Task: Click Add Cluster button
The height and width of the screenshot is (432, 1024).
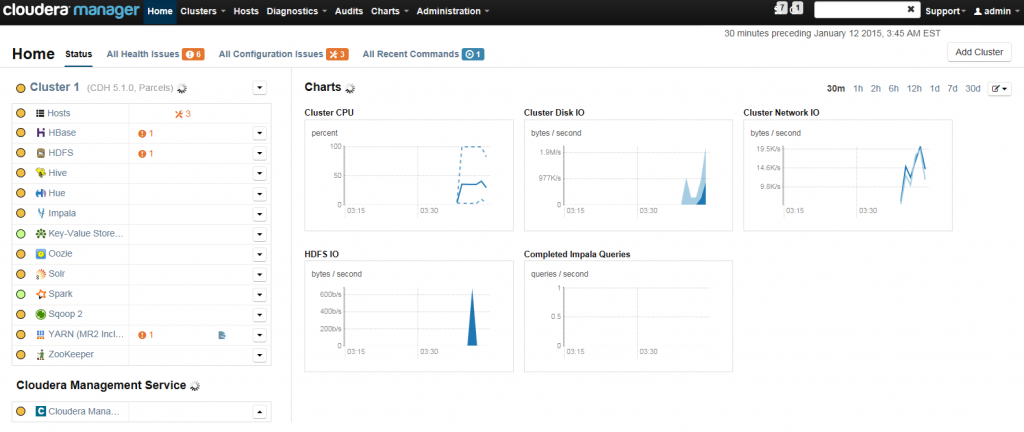Action: pyautogui.click(x=979, y=52)
